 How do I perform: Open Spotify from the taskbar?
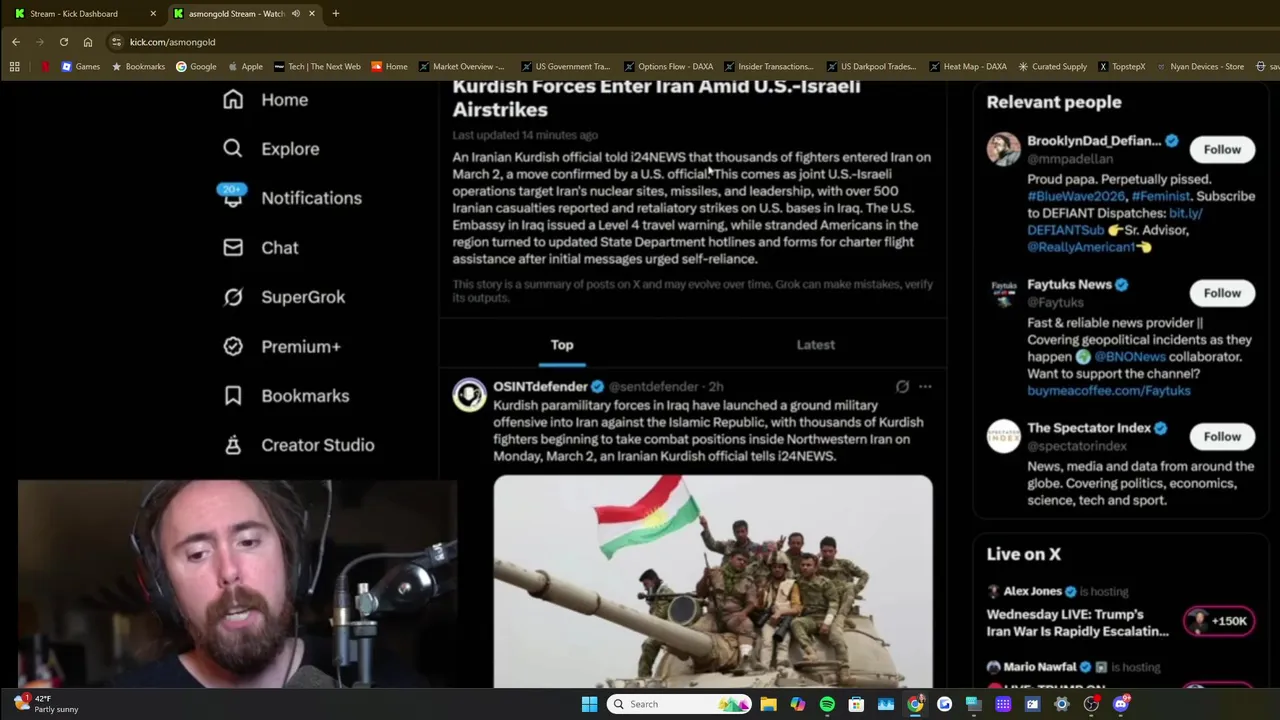click(827, 704)
